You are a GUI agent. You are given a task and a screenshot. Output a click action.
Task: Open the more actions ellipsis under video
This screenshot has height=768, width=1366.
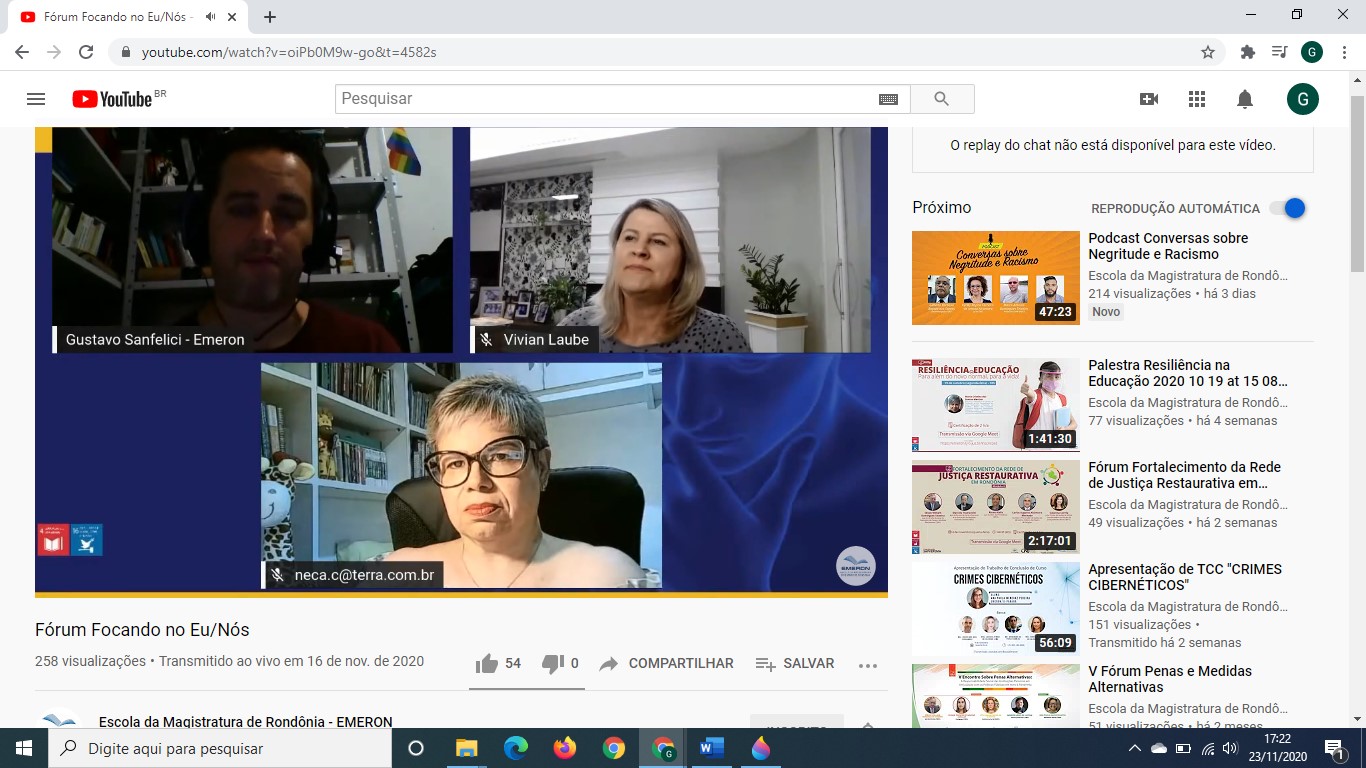coord(867,664)
